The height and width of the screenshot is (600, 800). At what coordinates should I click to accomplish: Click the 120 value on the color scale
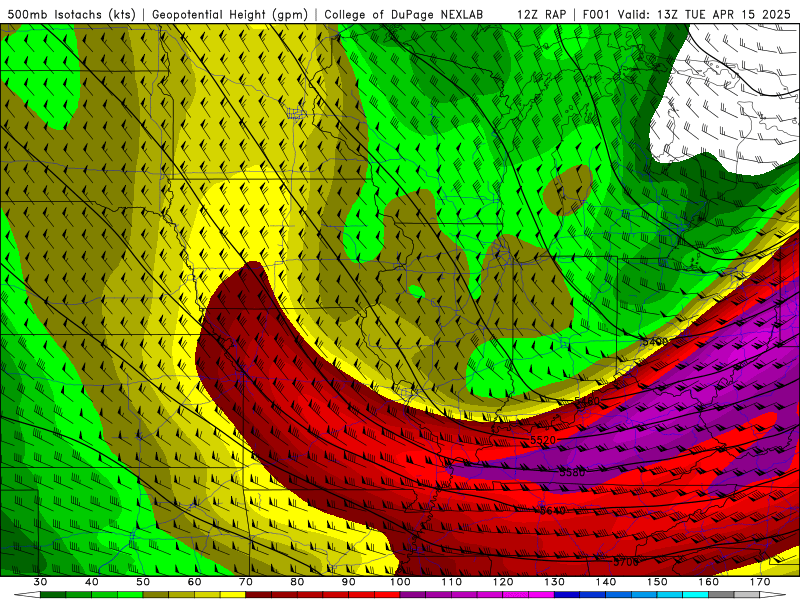coord(503,582)
